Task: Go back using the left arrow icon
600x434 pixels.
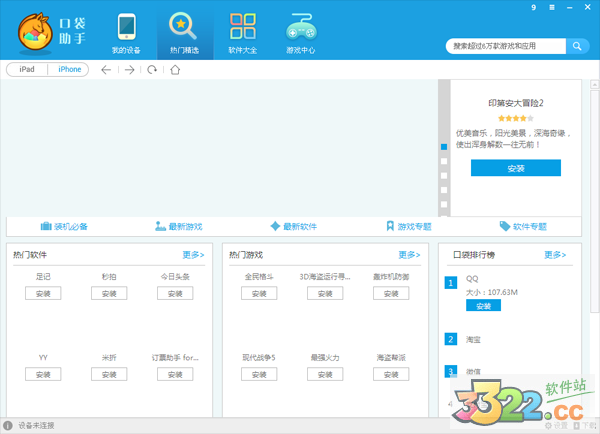Action: [106, 70]
